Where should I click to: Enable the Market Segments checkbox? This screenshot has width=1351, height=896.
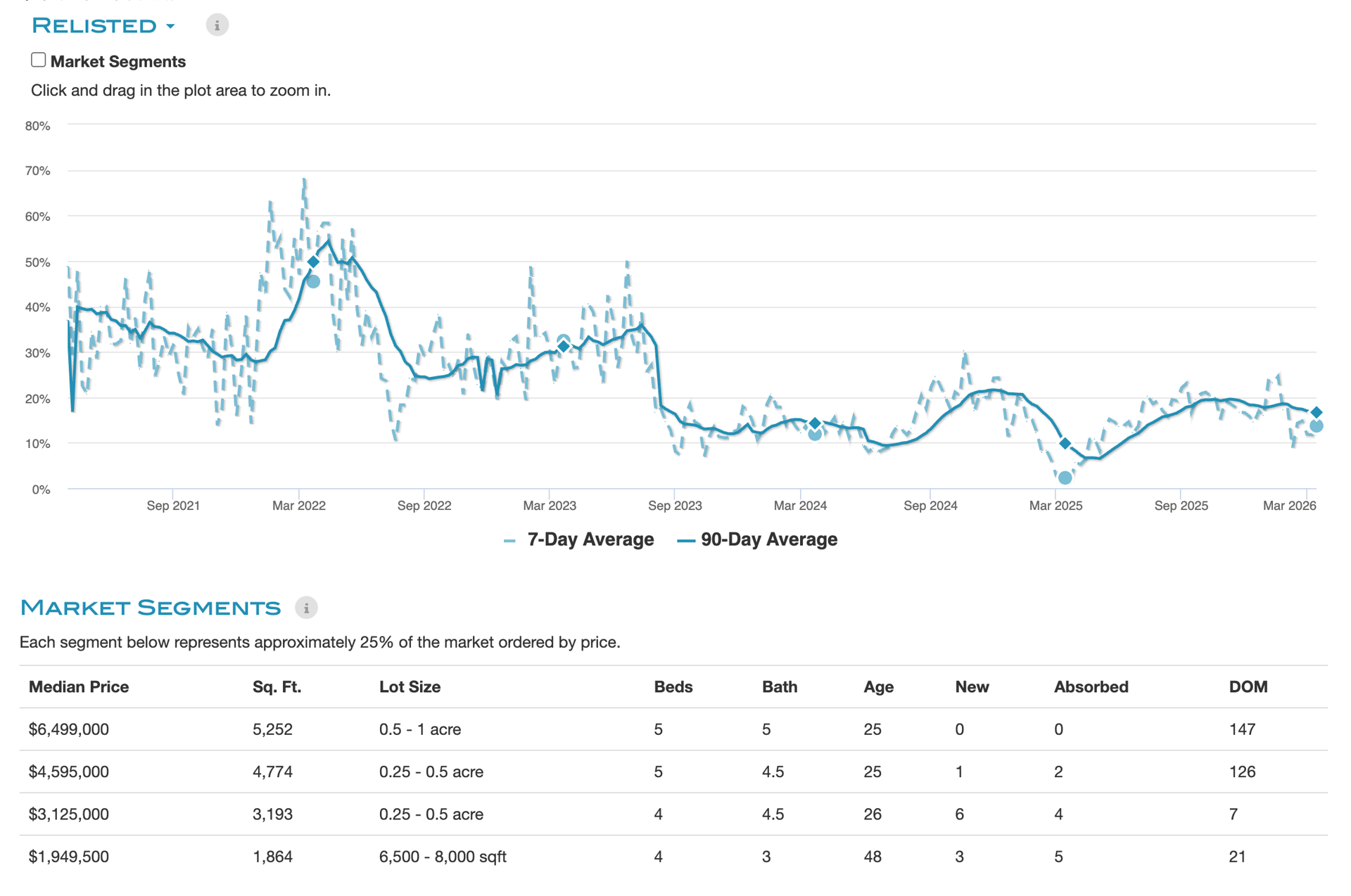tap(39, 60)
